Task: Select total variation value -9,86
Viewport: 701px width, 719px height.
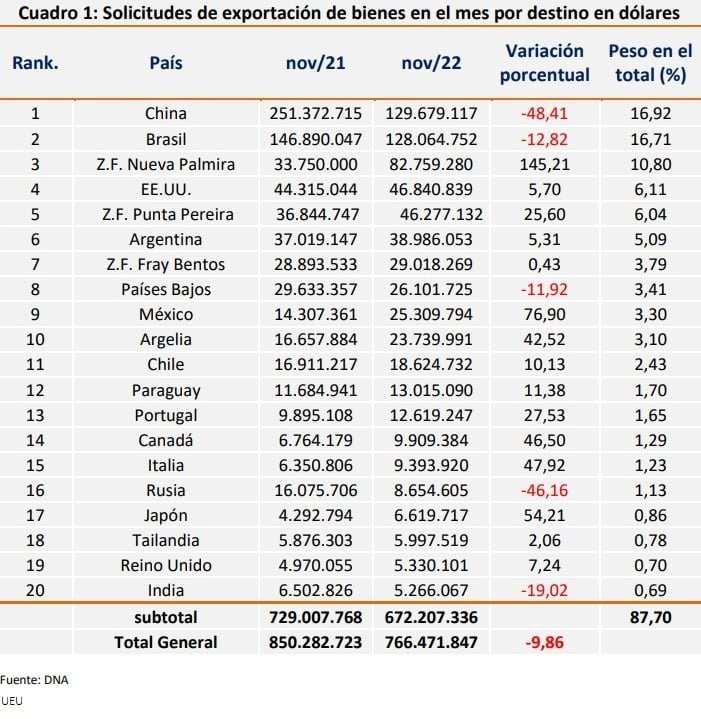Action: (544, 642)
